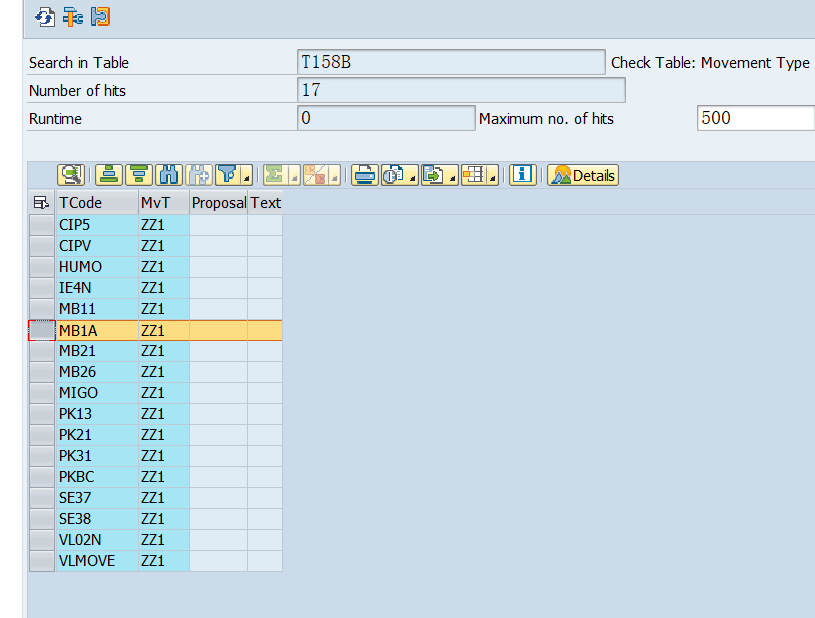Click the select-all button on column header
Viewport: 815px width, 618px height.
pyautogui.click(x=40, y=201)
